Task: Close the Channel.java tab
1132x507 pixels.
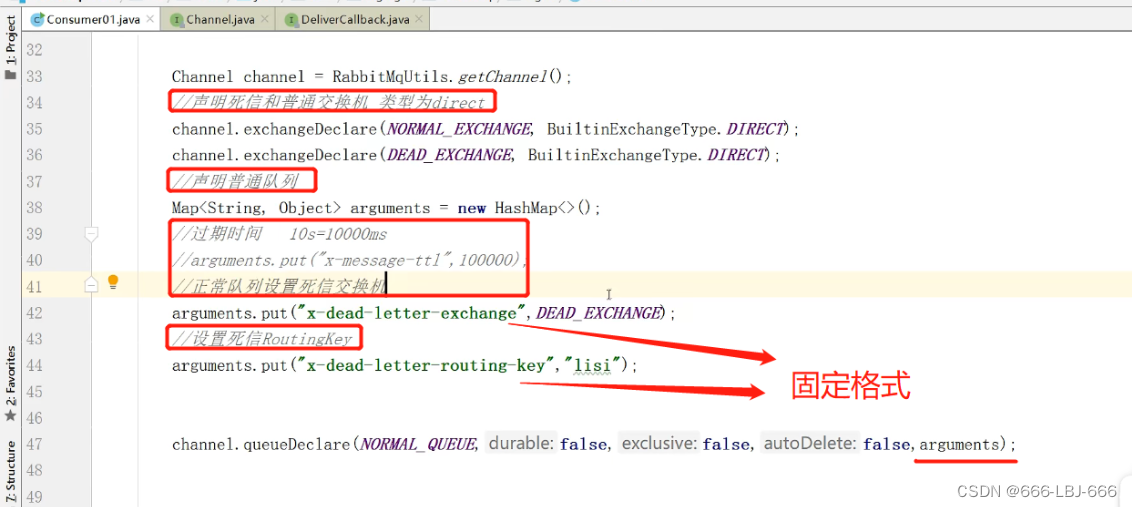Action: 264,20
